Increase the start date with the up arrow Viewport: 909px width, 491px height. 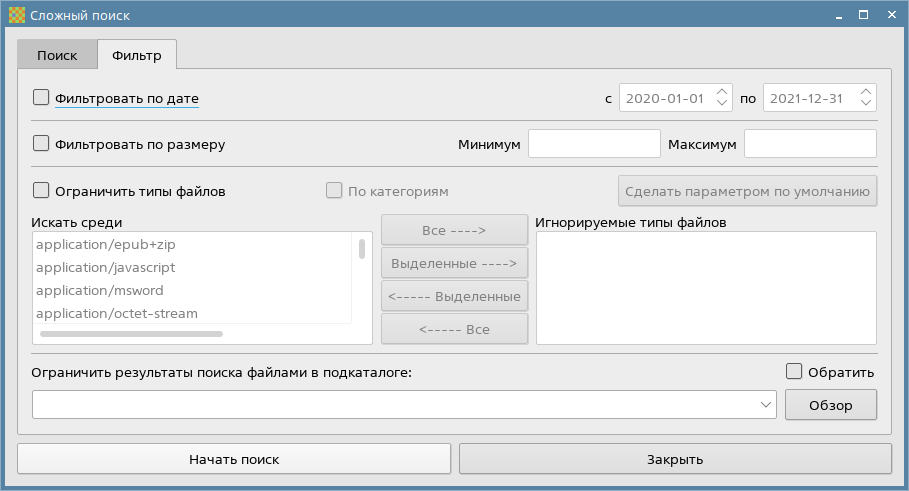tap(723, 92)
